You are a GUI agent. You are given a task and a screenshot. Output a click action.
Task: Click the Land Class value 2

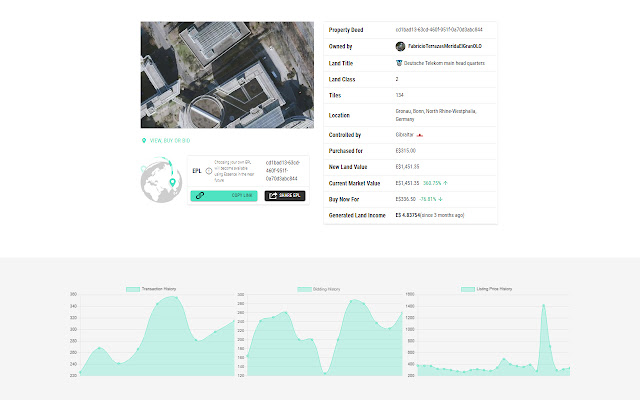tap(397, 79)
